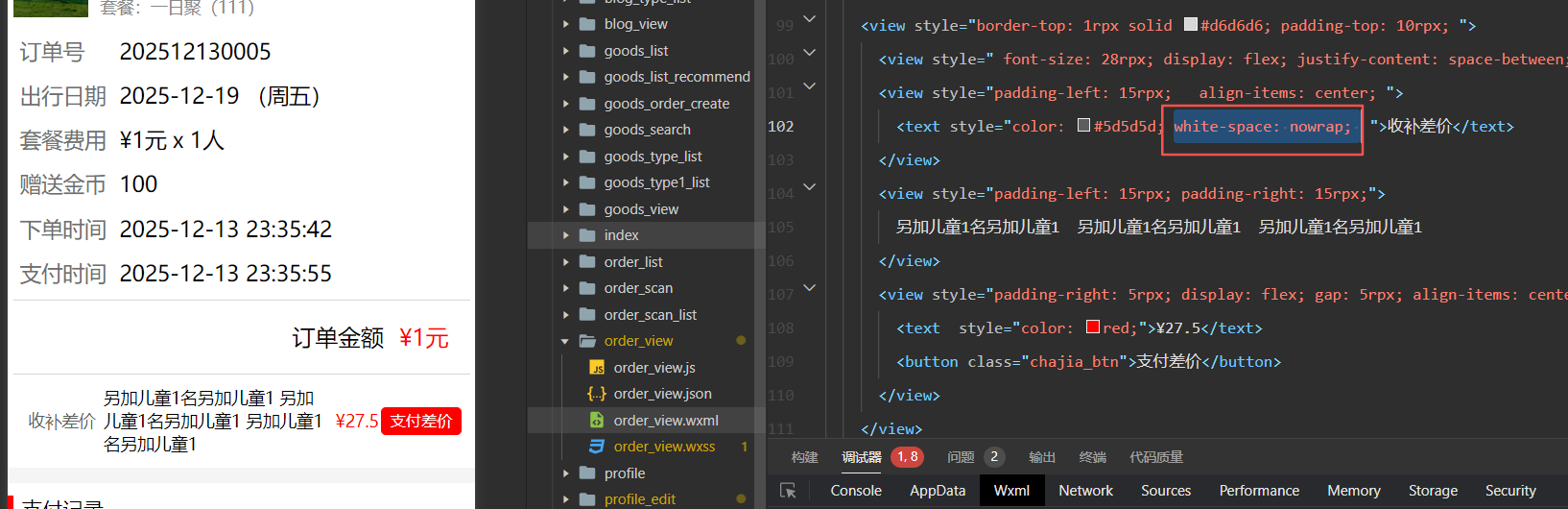Click line number 102 in the gutter

(781, 127)
